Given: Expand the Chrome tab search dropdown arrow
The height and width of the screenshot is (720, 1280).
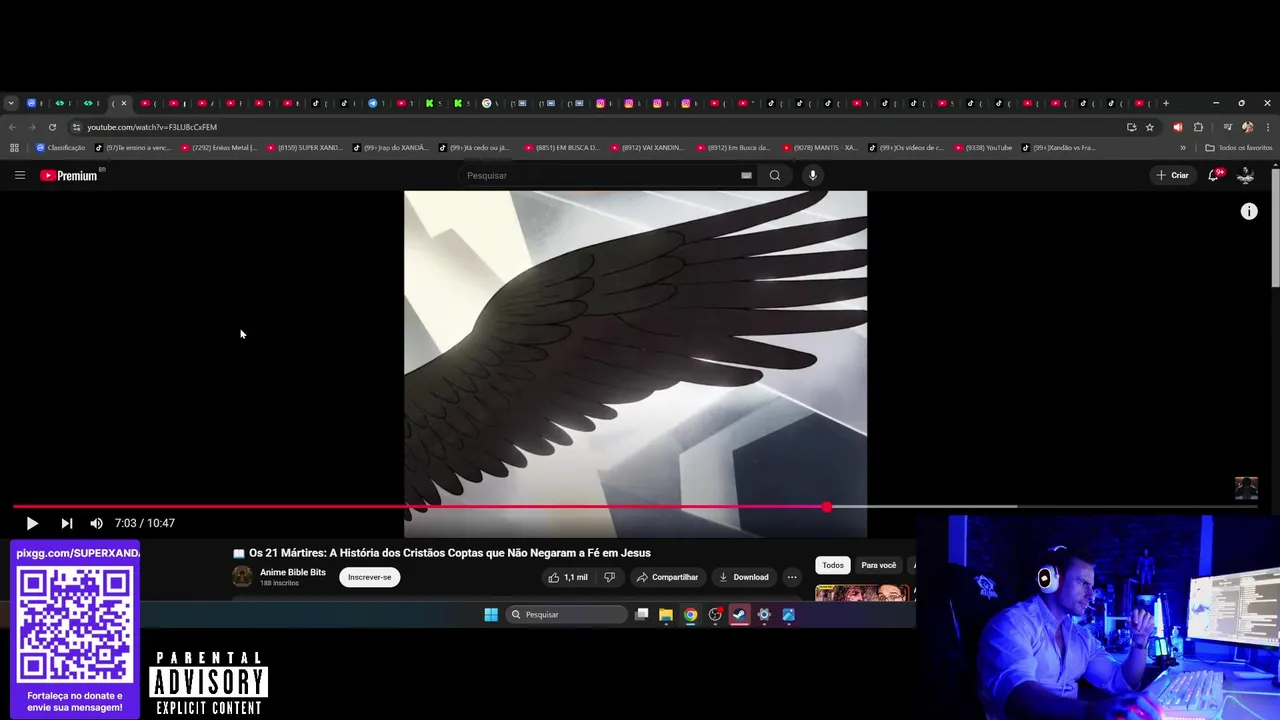Looking at the screenshot, I should tap(11, 103).
